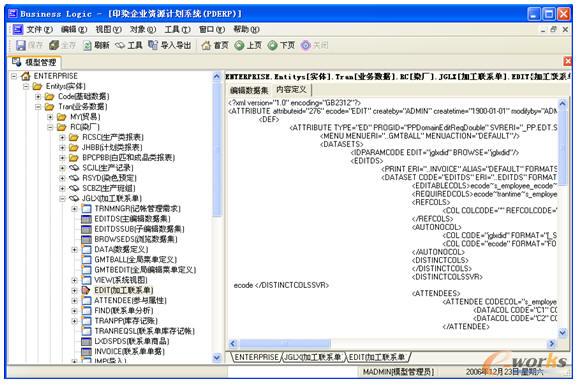Image resolution: width=577 pixels, height=385 pixels.
Task: Collapse the RC[染厂] tree node
Action: pyautogui.click(x=50, y=127)
